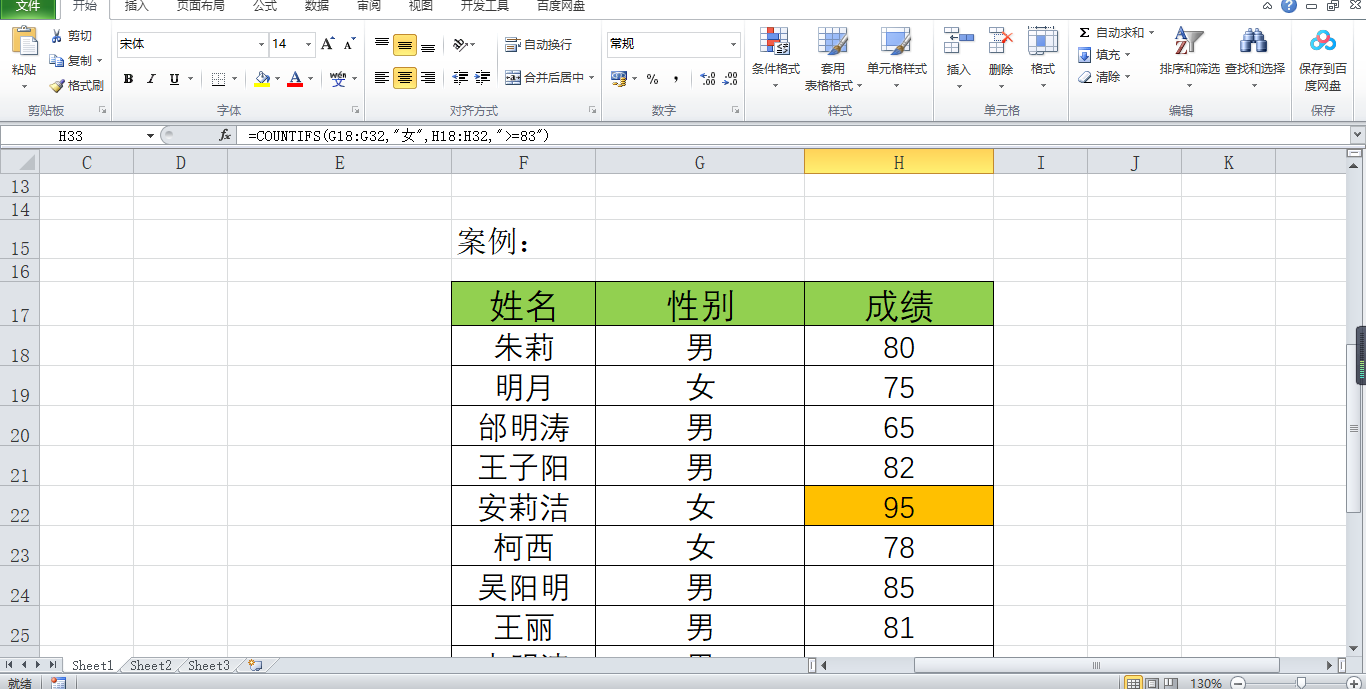Toggle middle vertical alignment
Image resolution: width=1366 pixels, height=689 pixels.
405,44
